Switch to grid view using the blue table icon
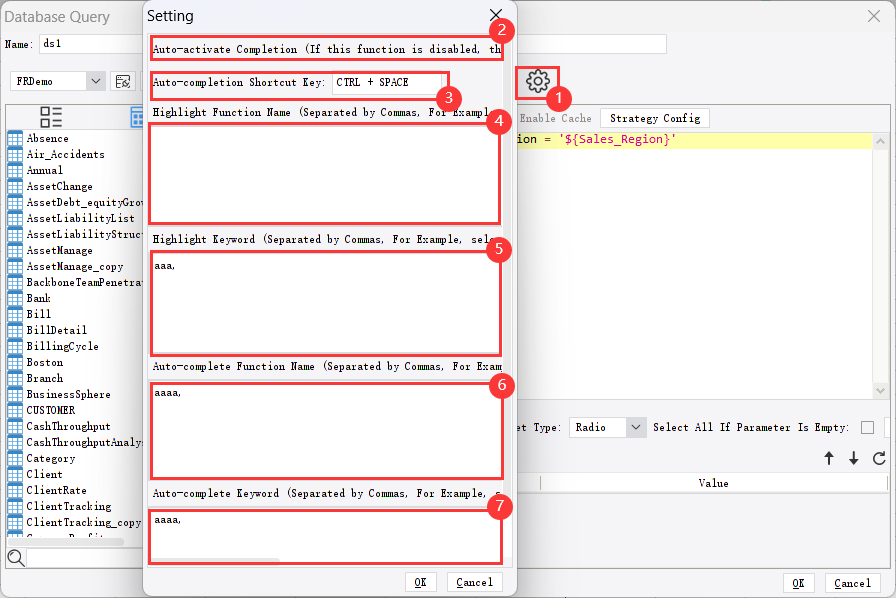This screenshot has width=896, height=598. 135,117
